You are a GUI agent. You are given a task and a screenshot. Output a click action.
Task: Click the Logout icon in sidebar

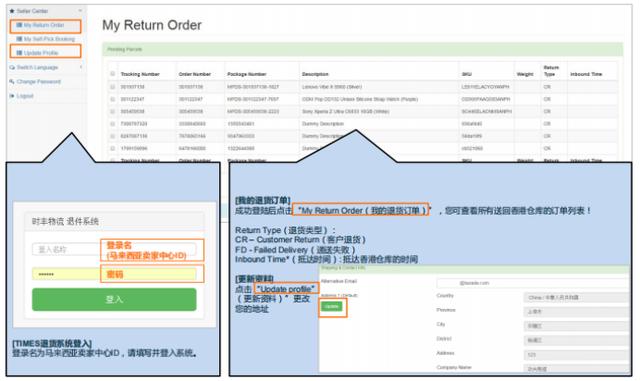tap(12, 96)
